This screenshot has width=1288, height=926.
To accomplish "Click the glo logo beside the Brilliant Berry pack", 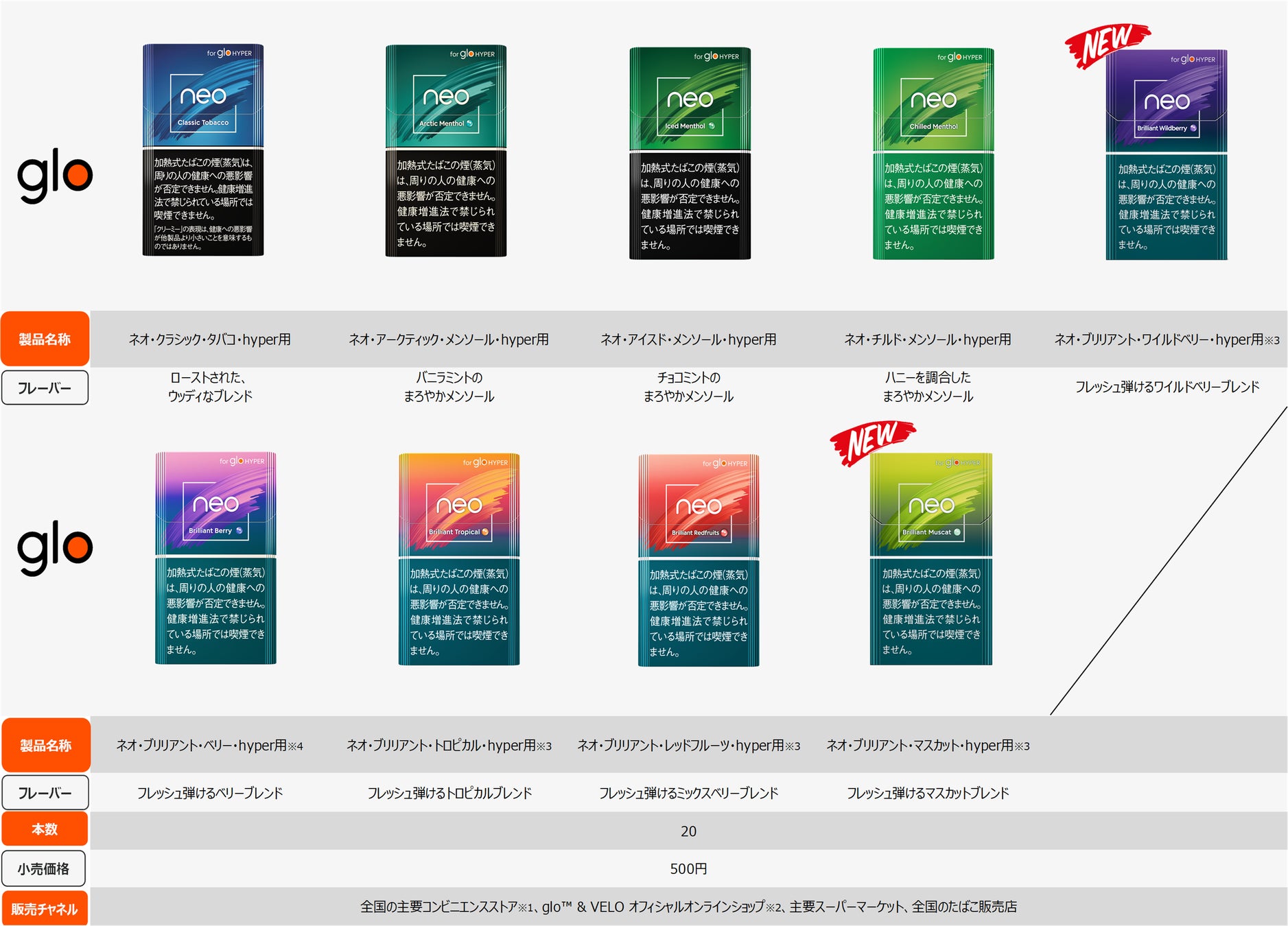I will [x=55, y=547].
